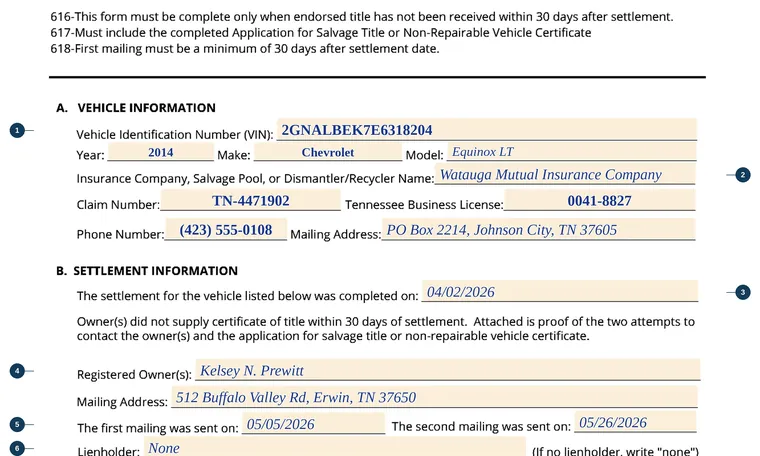Click the instruction line starting with 616
The height and width of the screenshot is (456, 760).
pos(362,17)
